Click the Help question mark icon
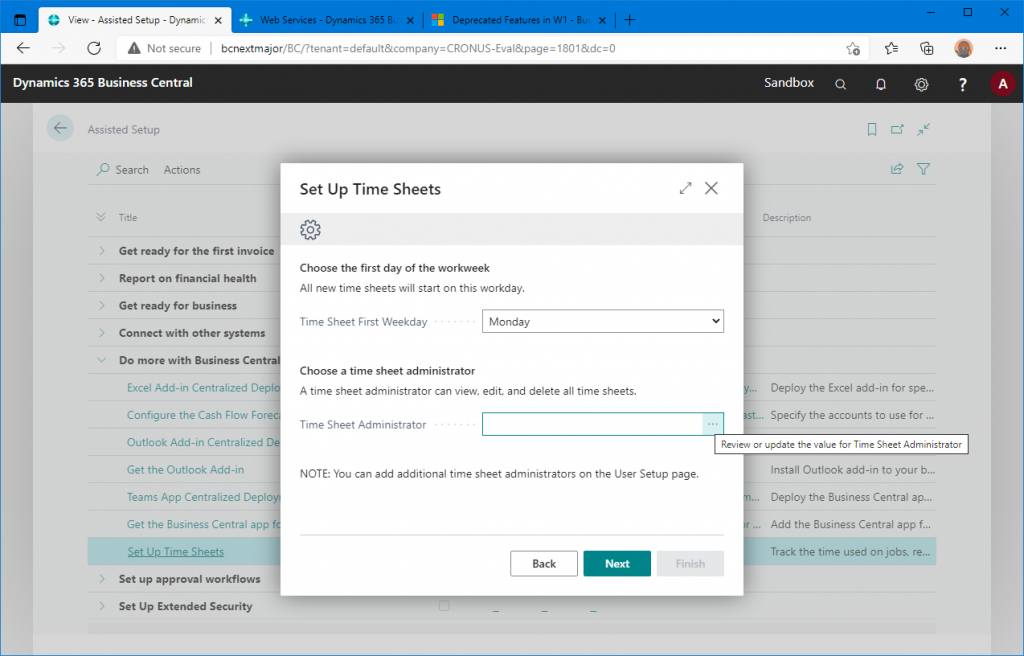The width and height of the screenshot is (1024, 656). pyautogui.click(x=962, y=84)
